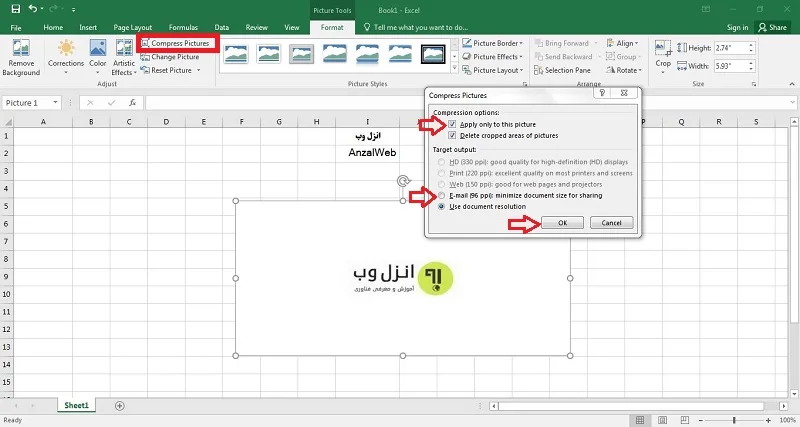Open the Picture Border dropdown

pyautogui.click(x=493, y=43)
